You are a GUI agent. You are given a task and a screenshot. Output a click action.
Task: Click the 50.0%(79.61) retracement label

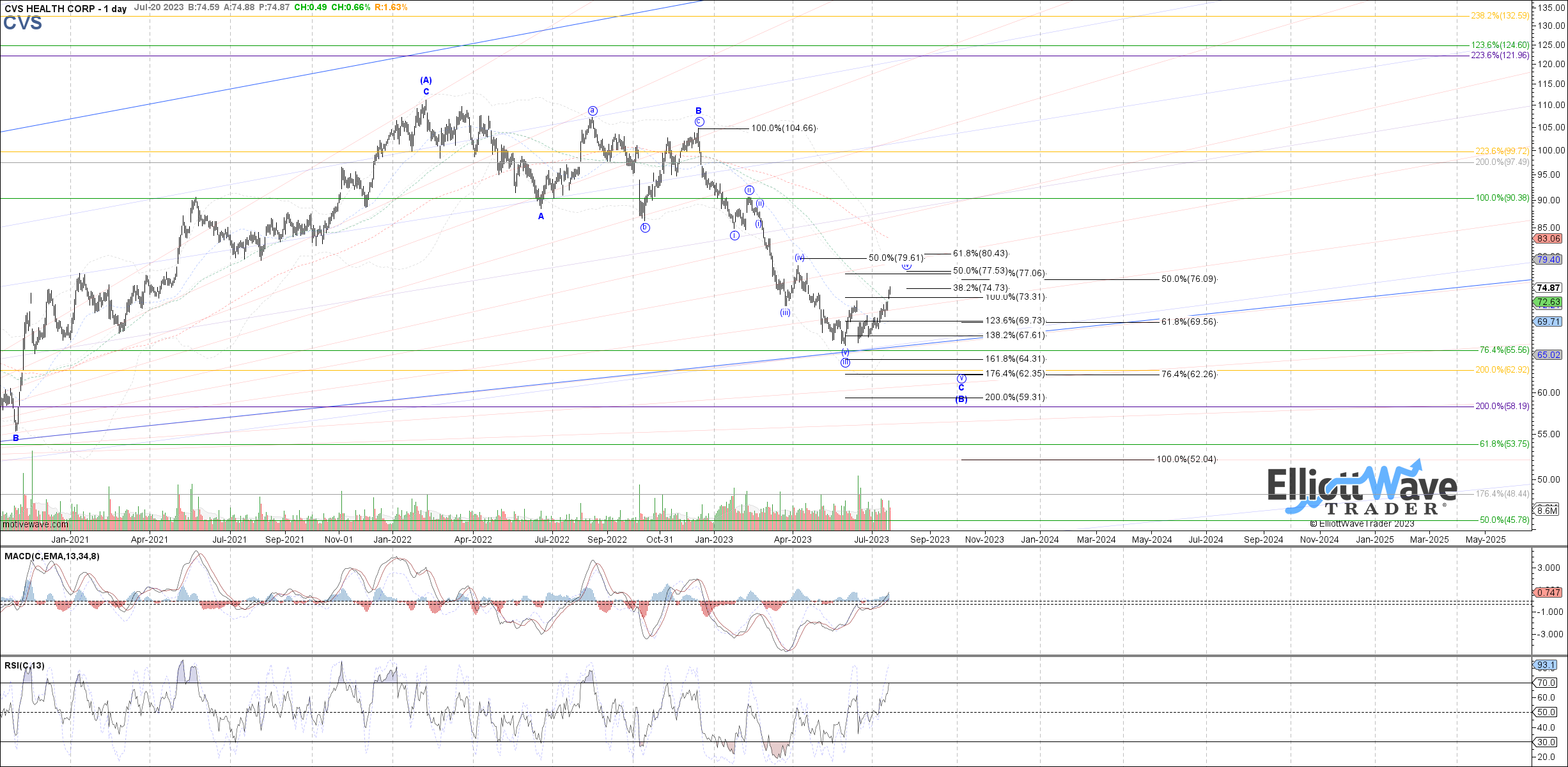[x=897, y=258]
